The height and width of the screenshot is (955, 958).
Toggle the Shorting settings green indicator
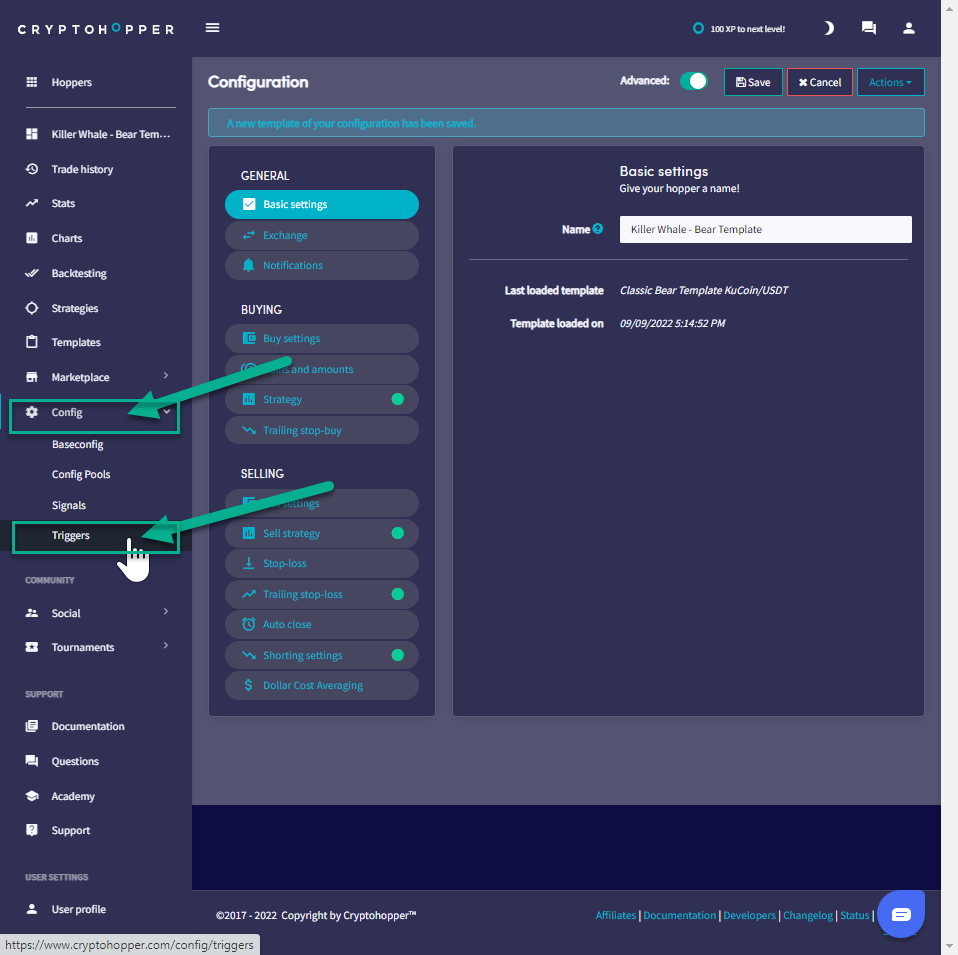click(x=397, y=655)
